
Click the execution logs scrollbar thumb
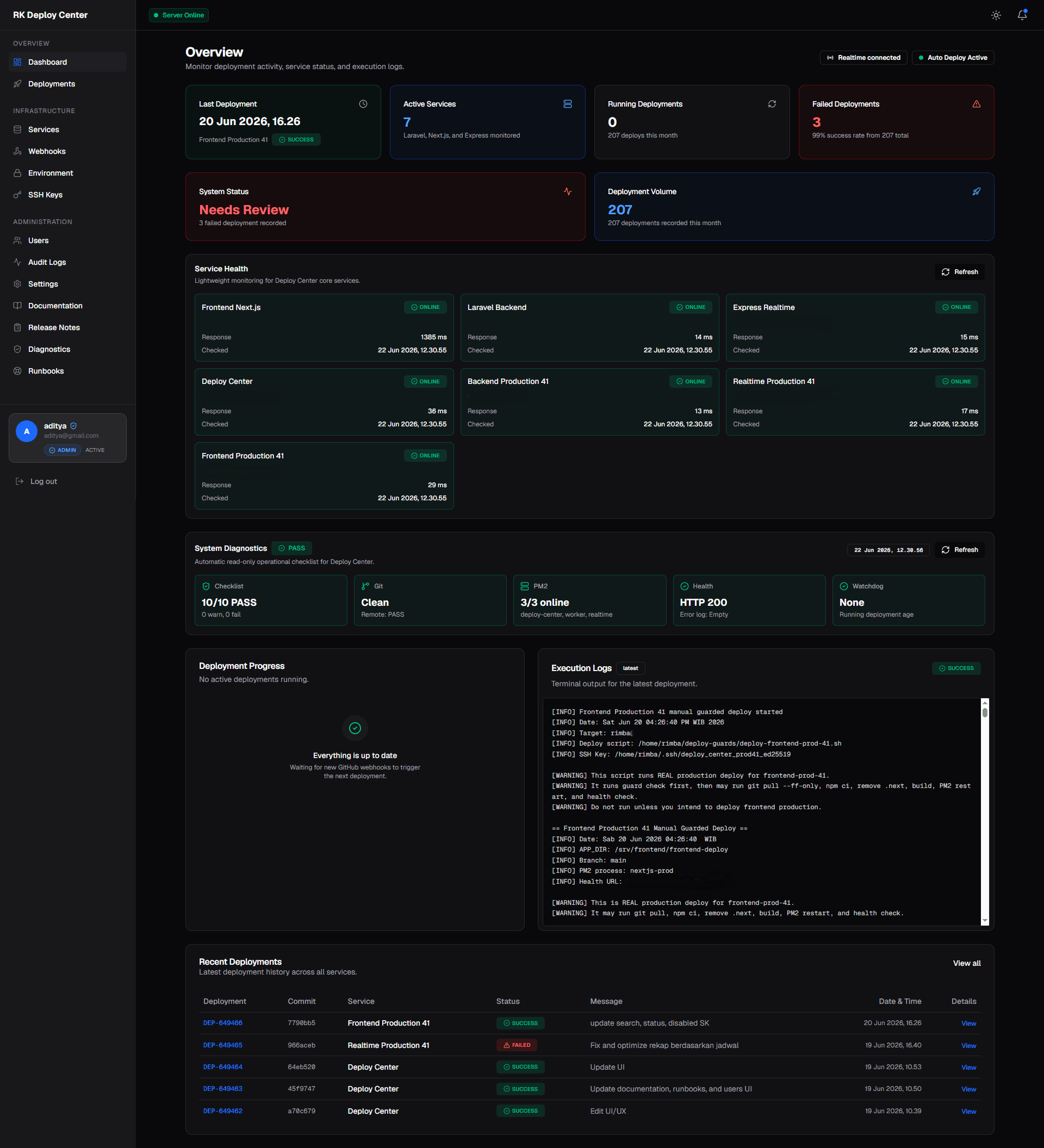[x=985, y=712]
